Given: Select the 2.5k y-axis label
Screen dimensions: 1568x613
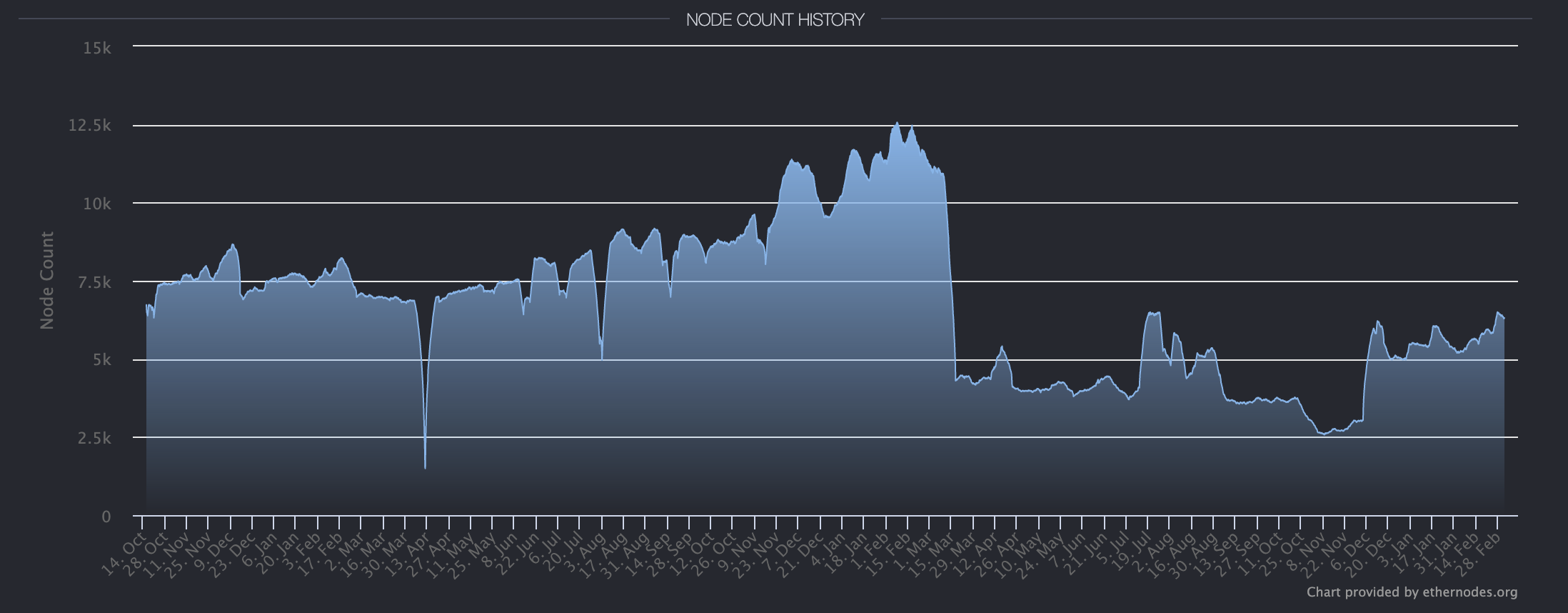Looking at the screenshot, I should 94,438.
